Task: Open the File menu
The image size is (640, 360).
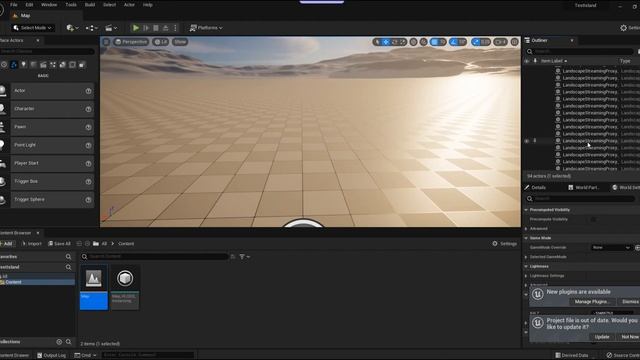Action: [13, 5]
